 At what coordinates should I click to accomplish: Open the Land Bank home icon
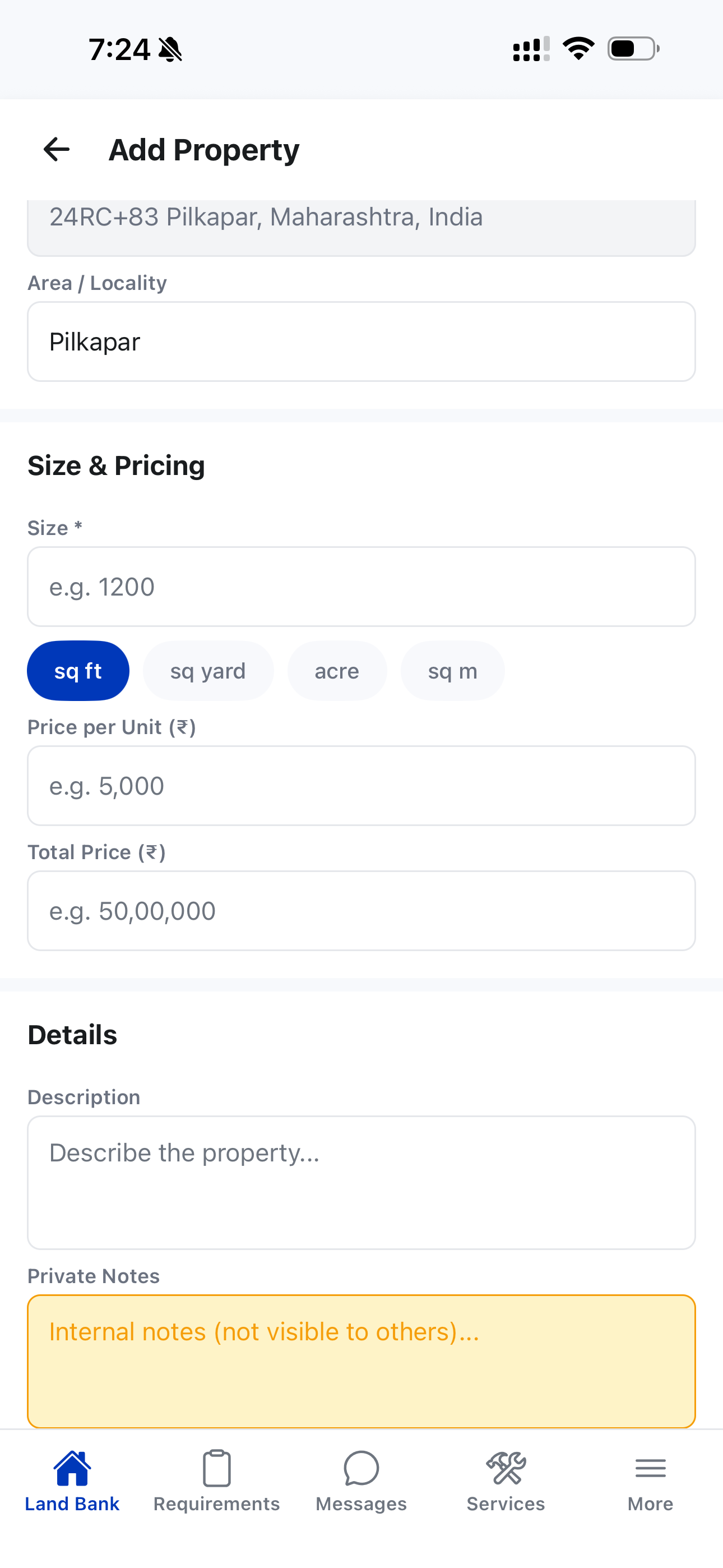[72, 1468]
